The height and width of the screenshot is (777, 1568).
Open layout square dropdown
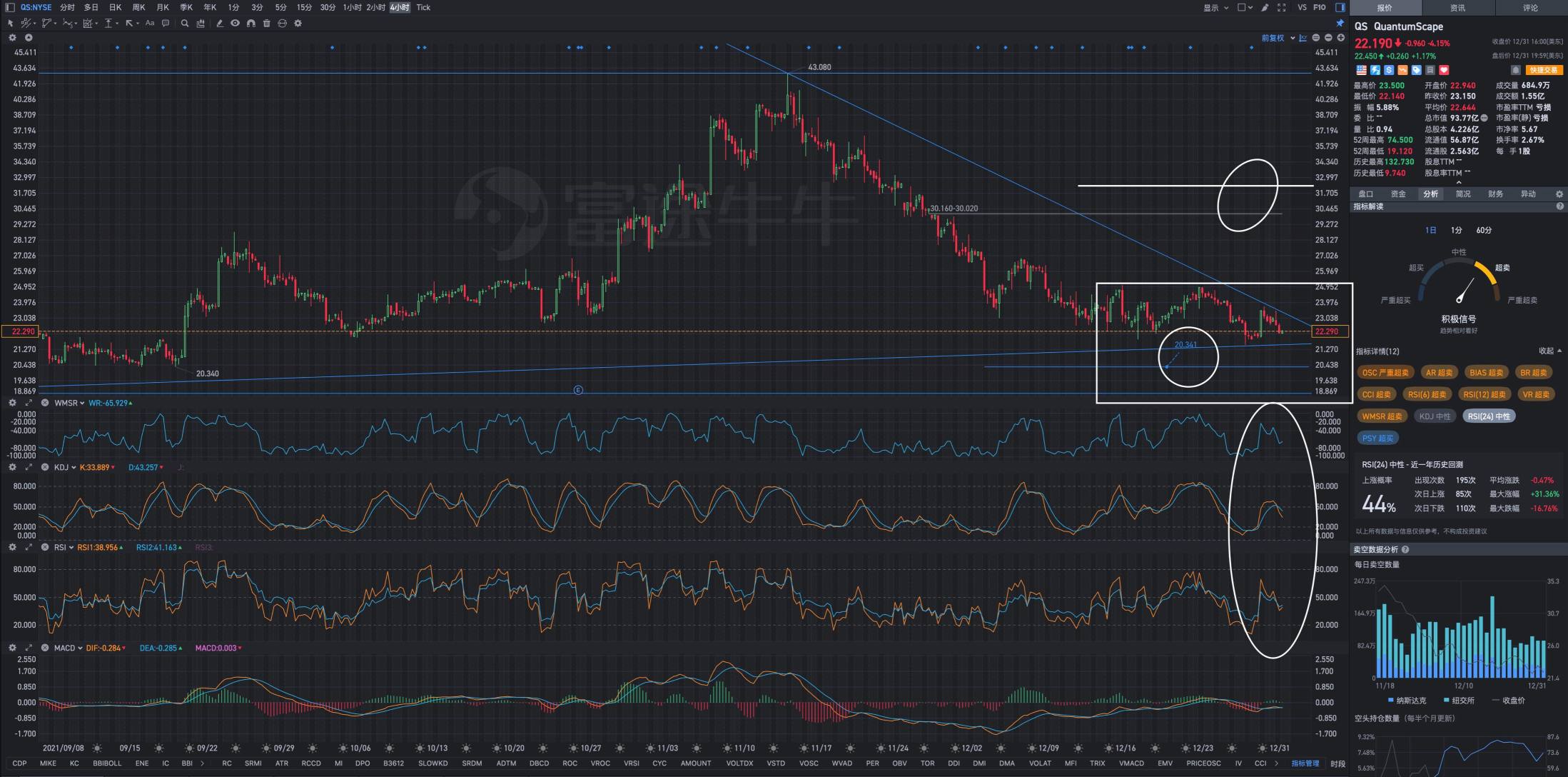tap(1245, 7)
